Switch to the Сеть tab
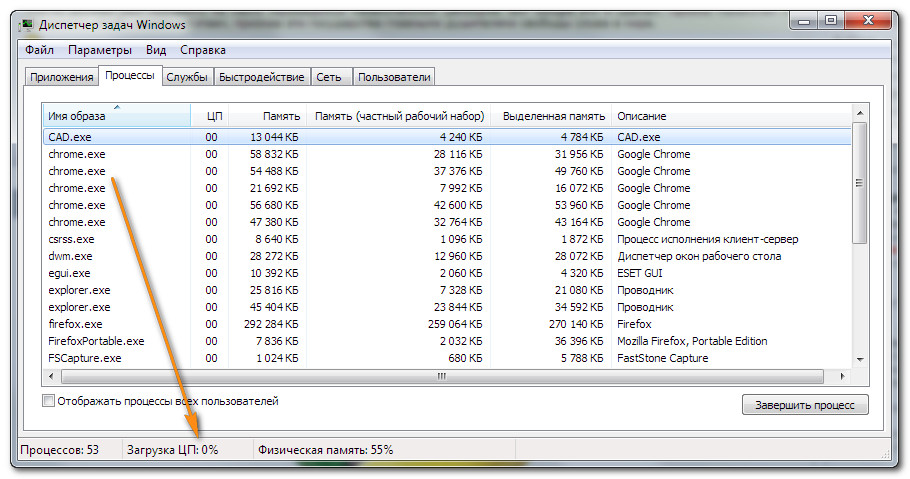Viewport: 910px width, 479px height. coord(329,77)
